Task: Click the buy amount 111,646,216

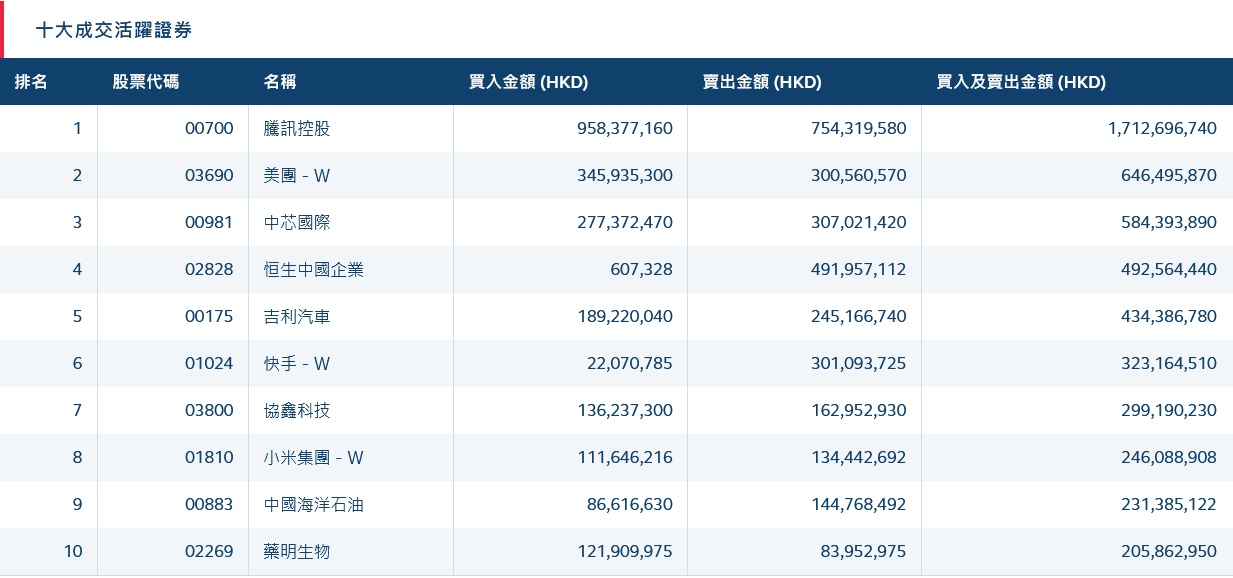Action: 625,457
